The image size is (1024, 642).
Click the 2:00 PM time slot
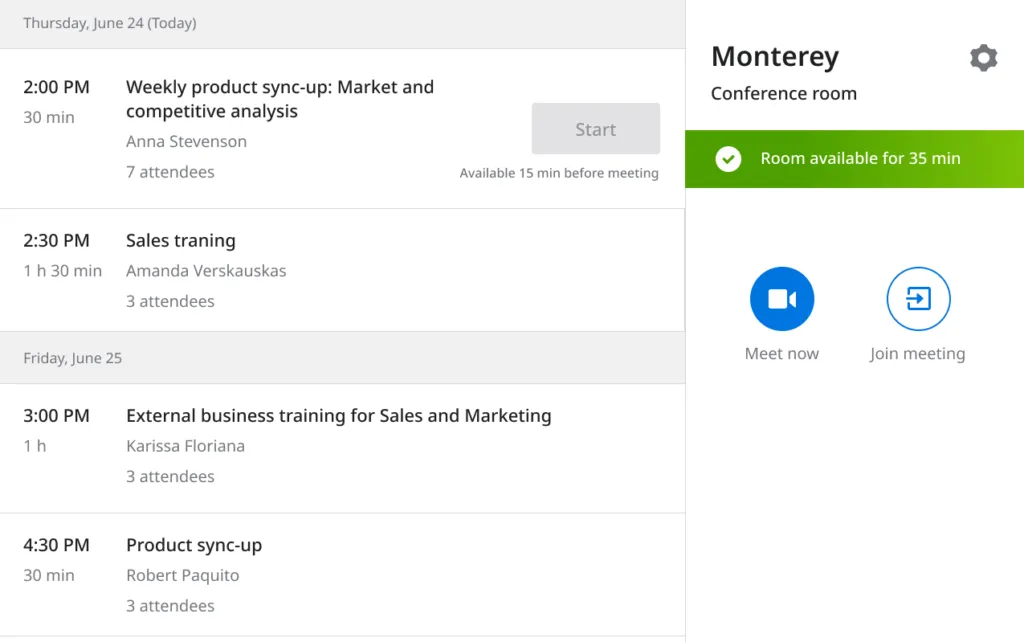[x=56, y=87]
